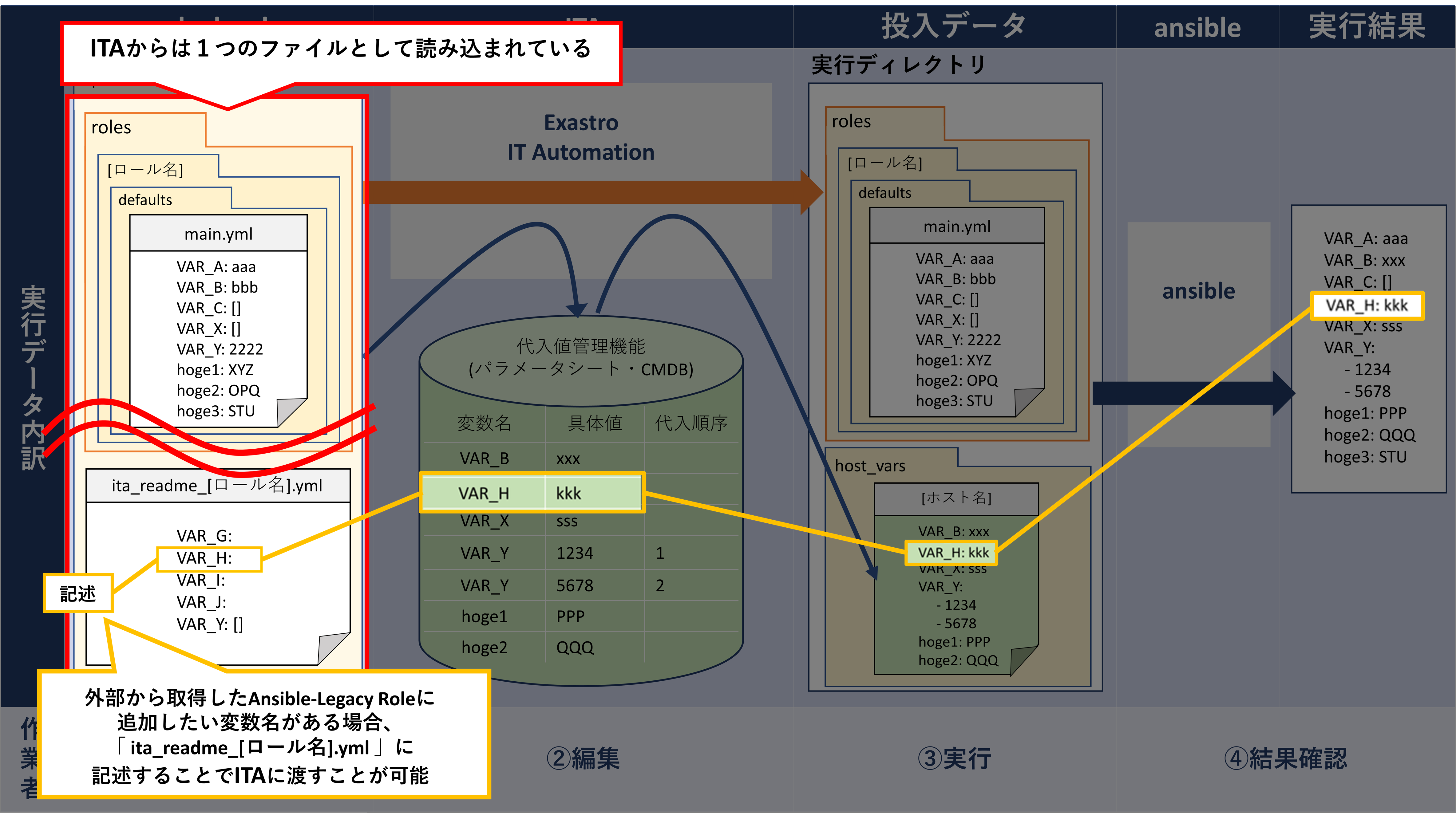
Task: Select the [ホスト名] file title
Action: coord(956,498)
